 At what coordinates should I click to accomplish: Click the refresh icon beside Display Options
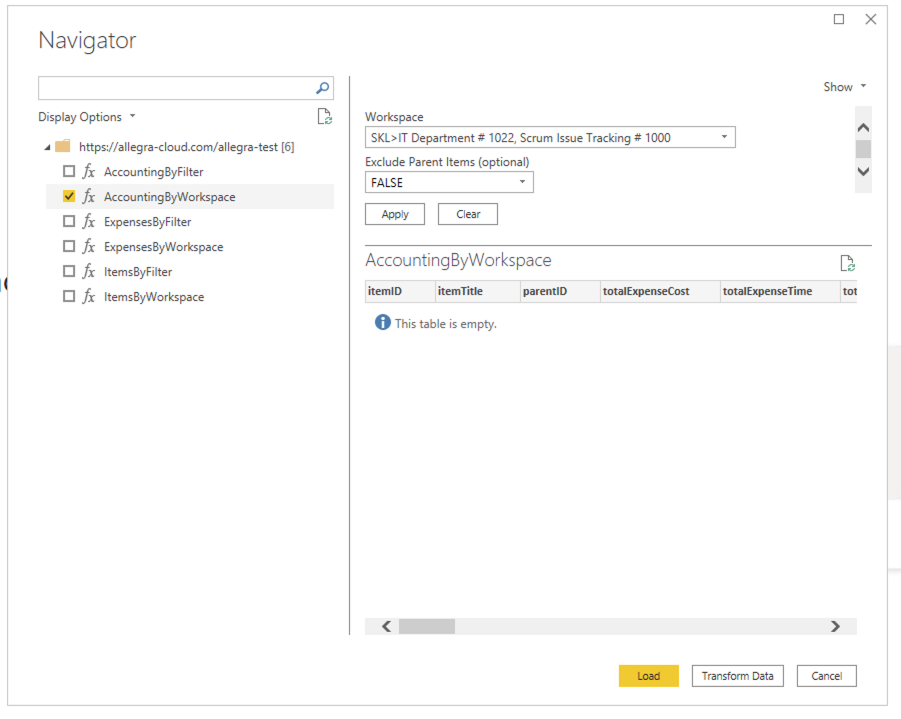point(324,116)
